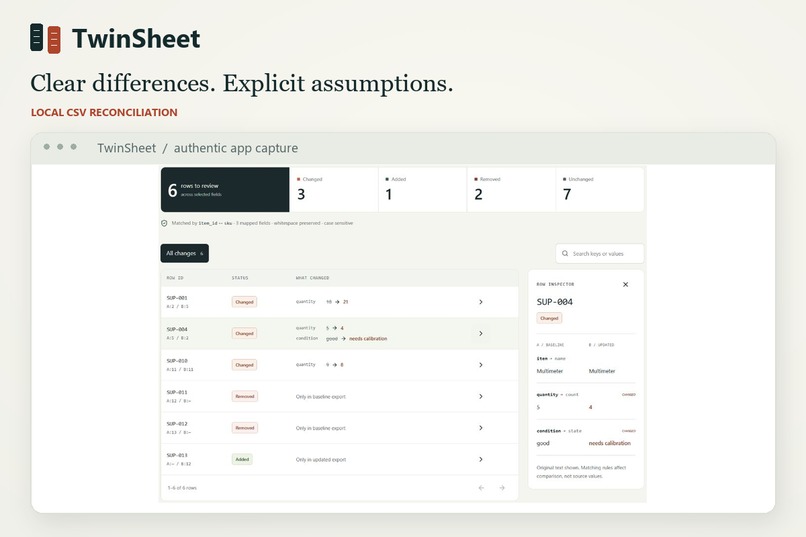Click 'TwinSheet / authentic app capture' title
This screenshot has height=537, width=806.
point(197,148)
